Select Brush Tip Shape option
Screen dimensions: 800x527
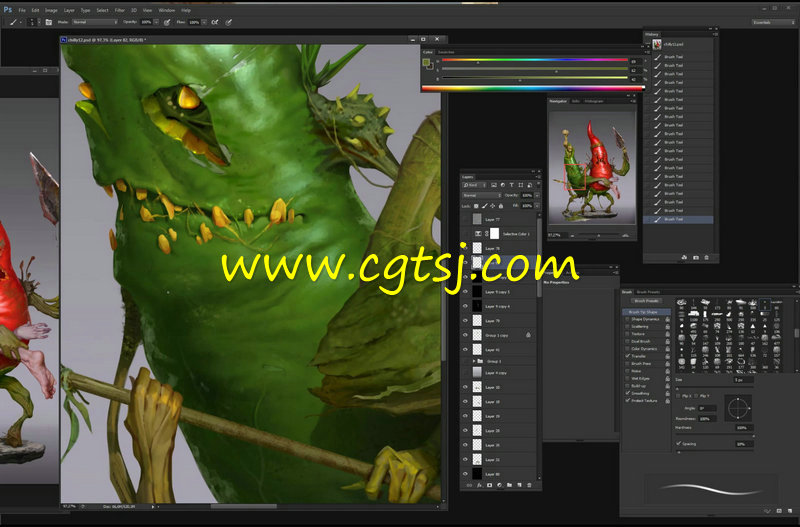coord(647,312)
